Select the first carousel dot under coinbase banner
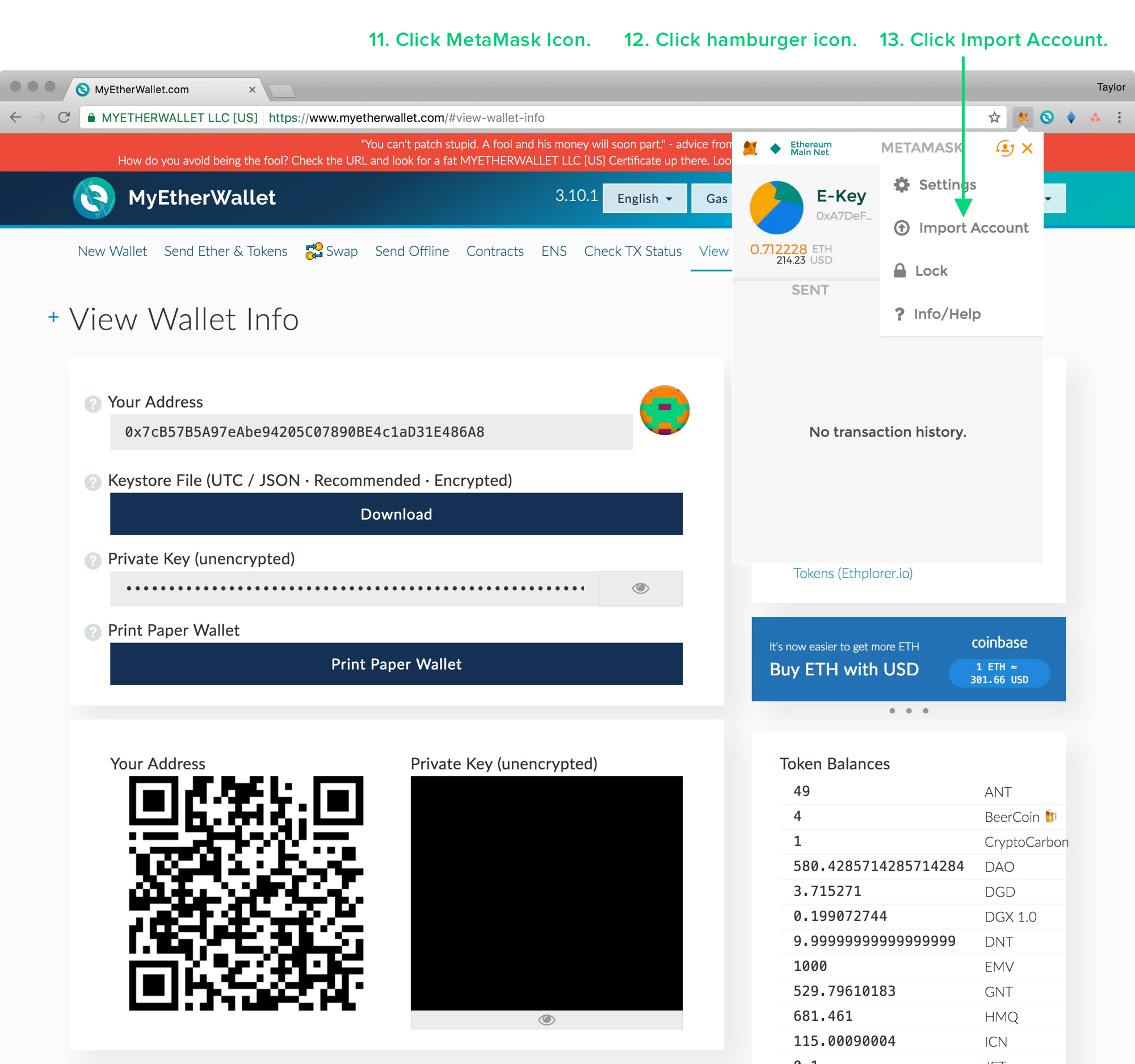Viewport: 1135px width, 1064px height. (x=892, y=710)
